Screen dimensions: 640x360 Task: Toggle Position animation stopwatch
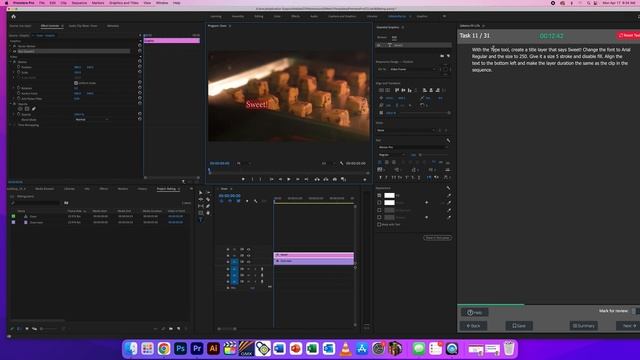[18, 67]
